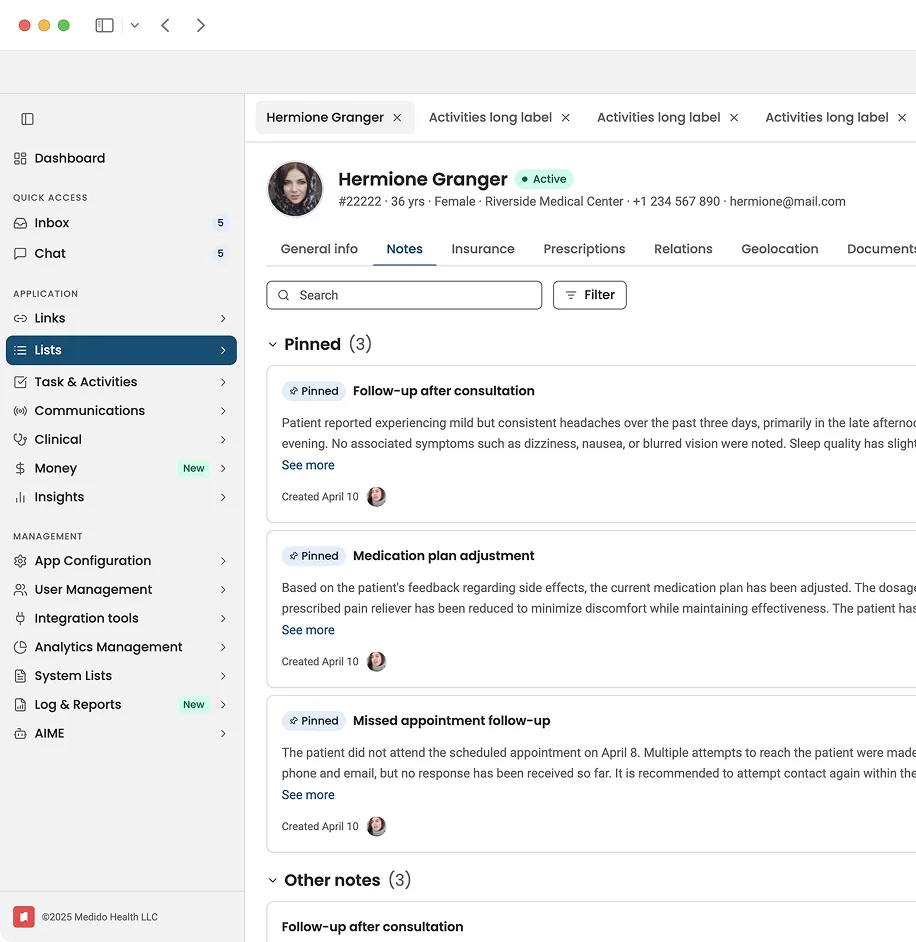Expand the Money chevron

(x=223, y=469)
